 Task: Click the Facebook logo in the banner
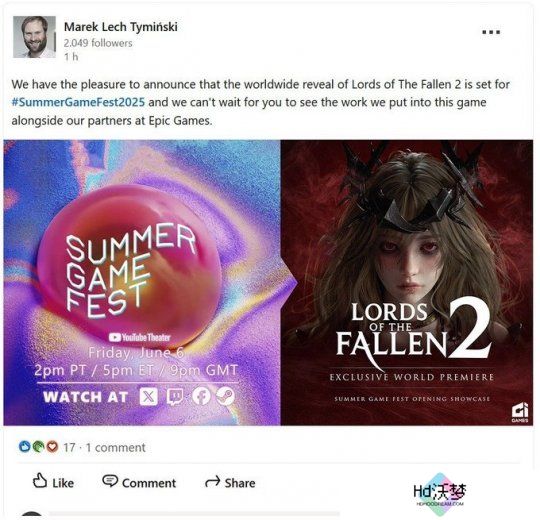201,396
